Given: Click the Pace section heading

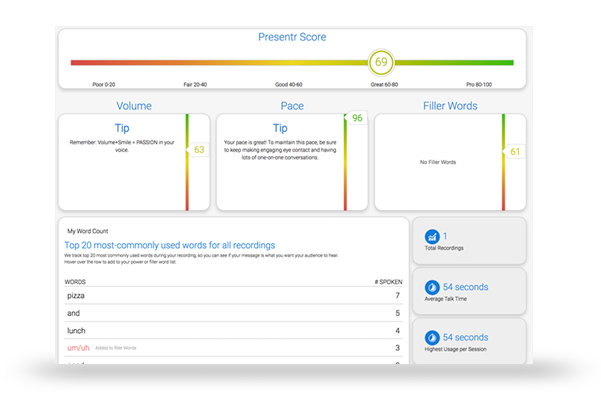Looking at the screenshot, I should point(292,106).
